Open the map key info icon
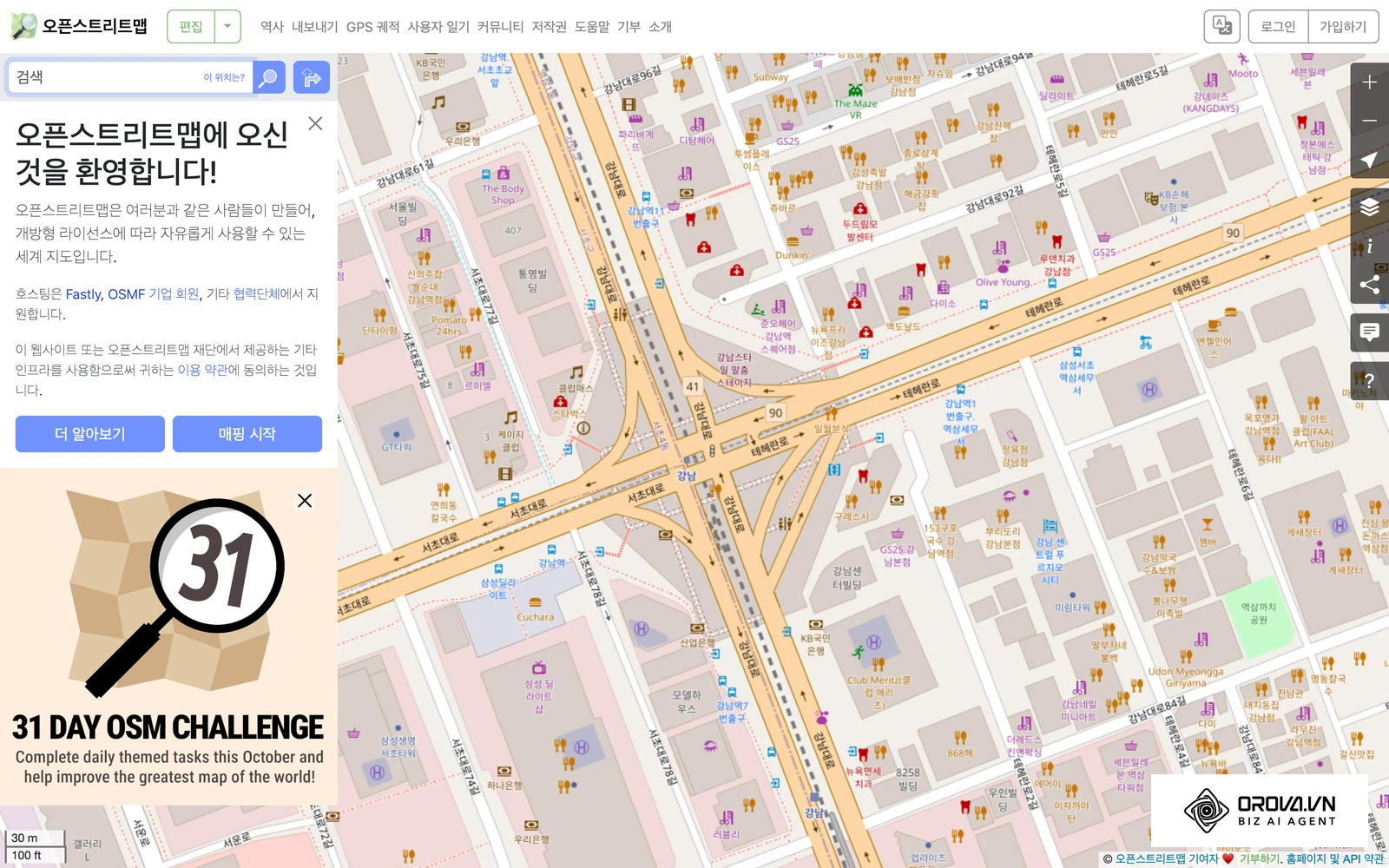Screen dimensions: 1389x868 coord(1369,246)
